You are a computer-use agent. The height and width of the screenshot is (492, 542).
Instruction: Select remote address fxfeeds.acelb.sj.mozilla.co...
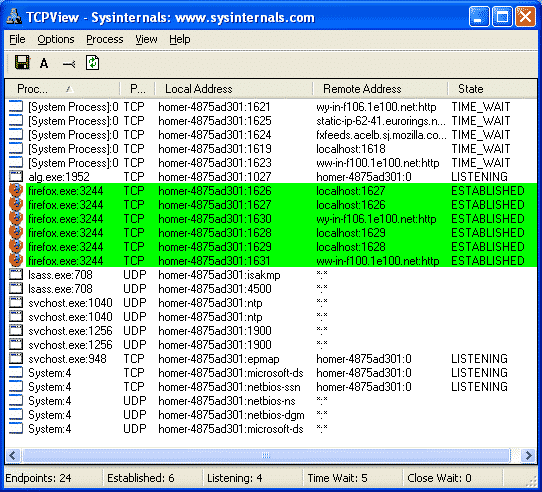pos(381,135)
